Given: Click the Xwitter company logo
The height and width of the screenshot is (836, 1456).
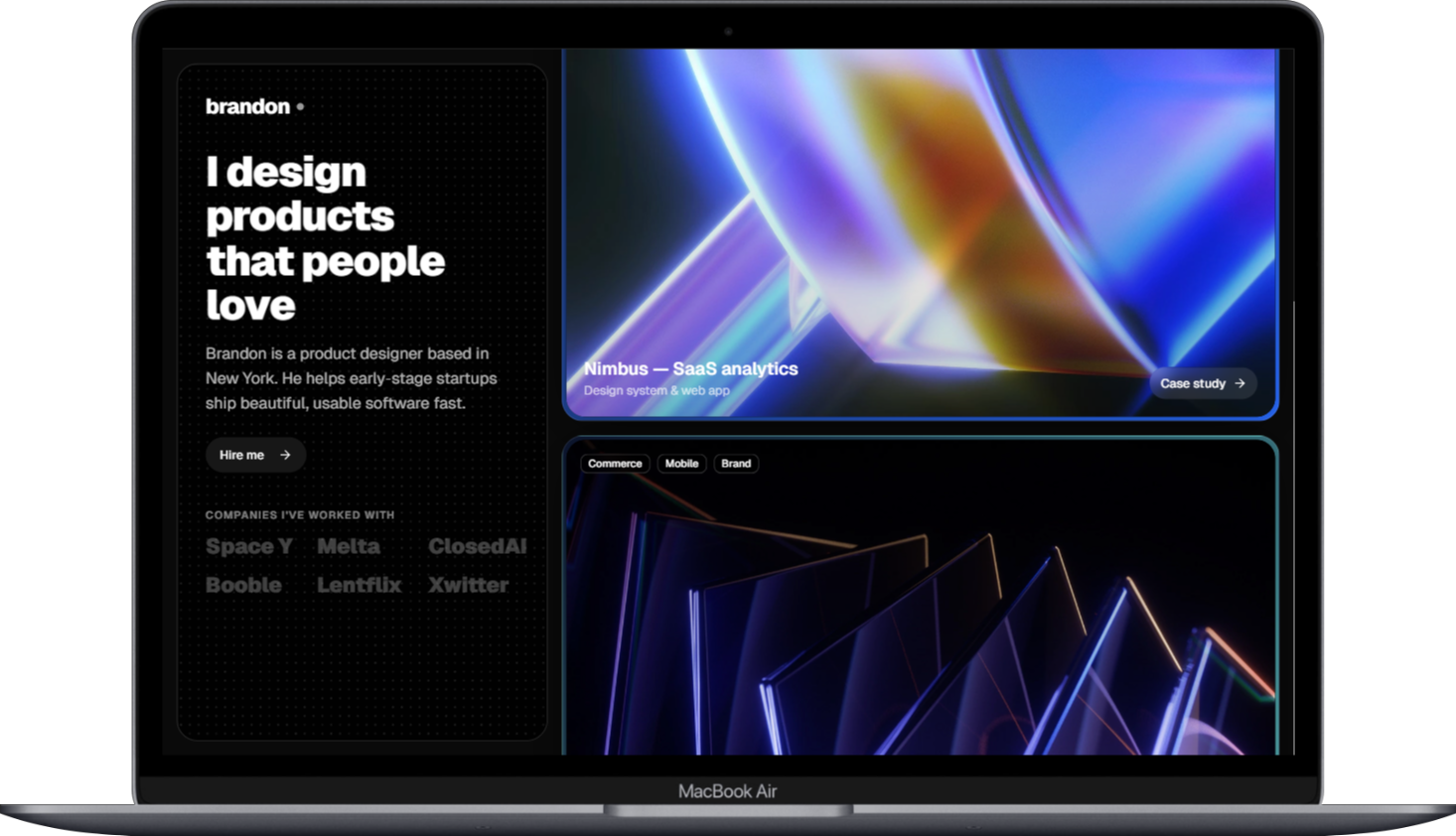Looking at the screenshot, I should (469, 585).
